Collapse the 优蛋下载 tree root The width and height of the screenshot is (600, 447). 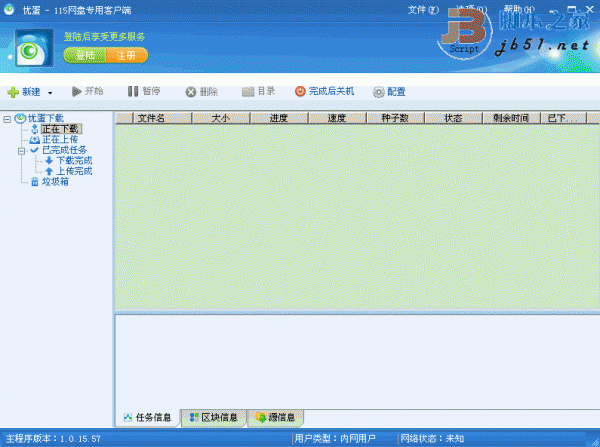pyautogui.click(x=7, y=119)
